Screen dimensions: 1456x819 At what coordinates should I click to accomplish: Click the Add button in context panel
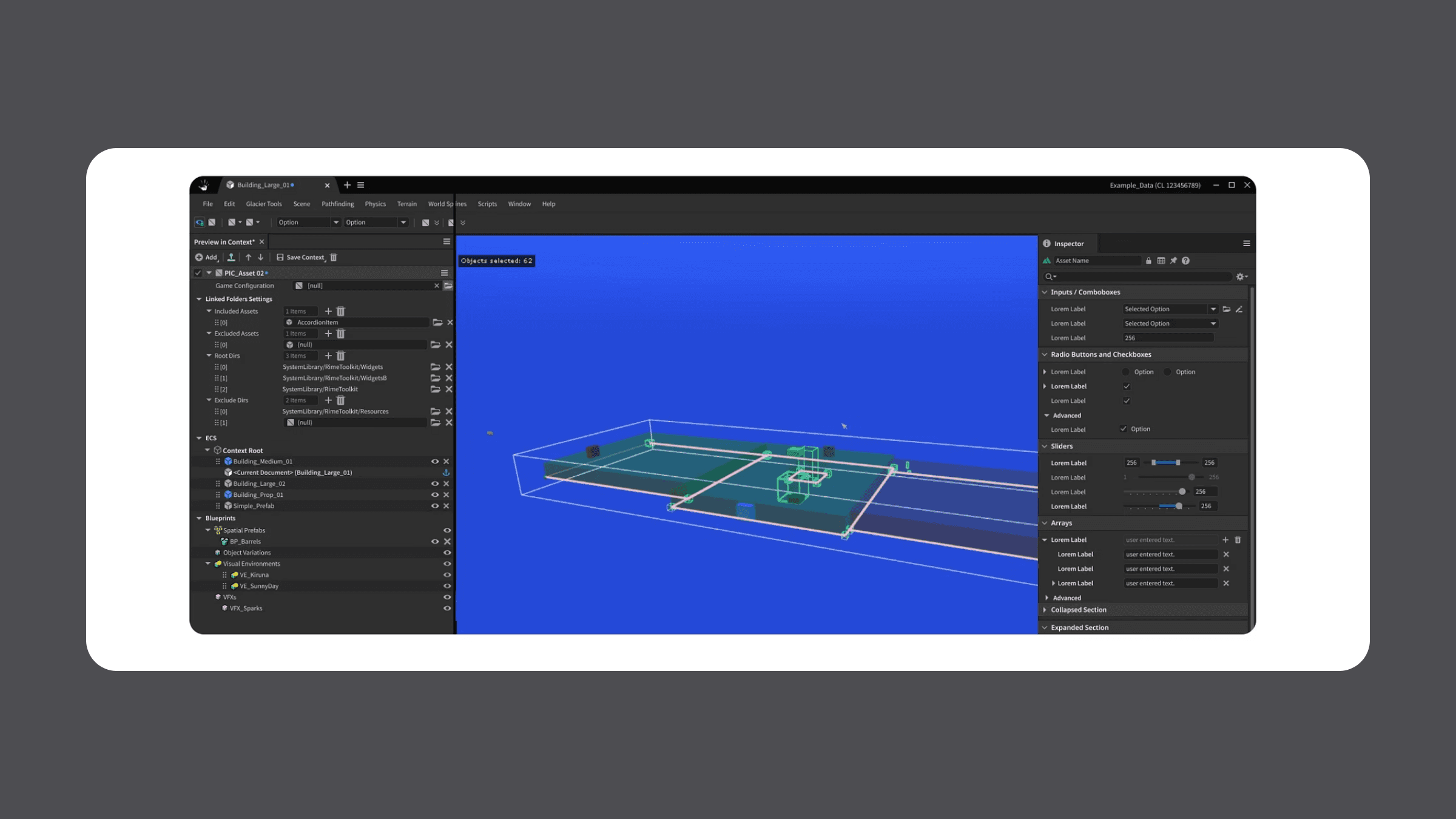[x=206, y=257]
